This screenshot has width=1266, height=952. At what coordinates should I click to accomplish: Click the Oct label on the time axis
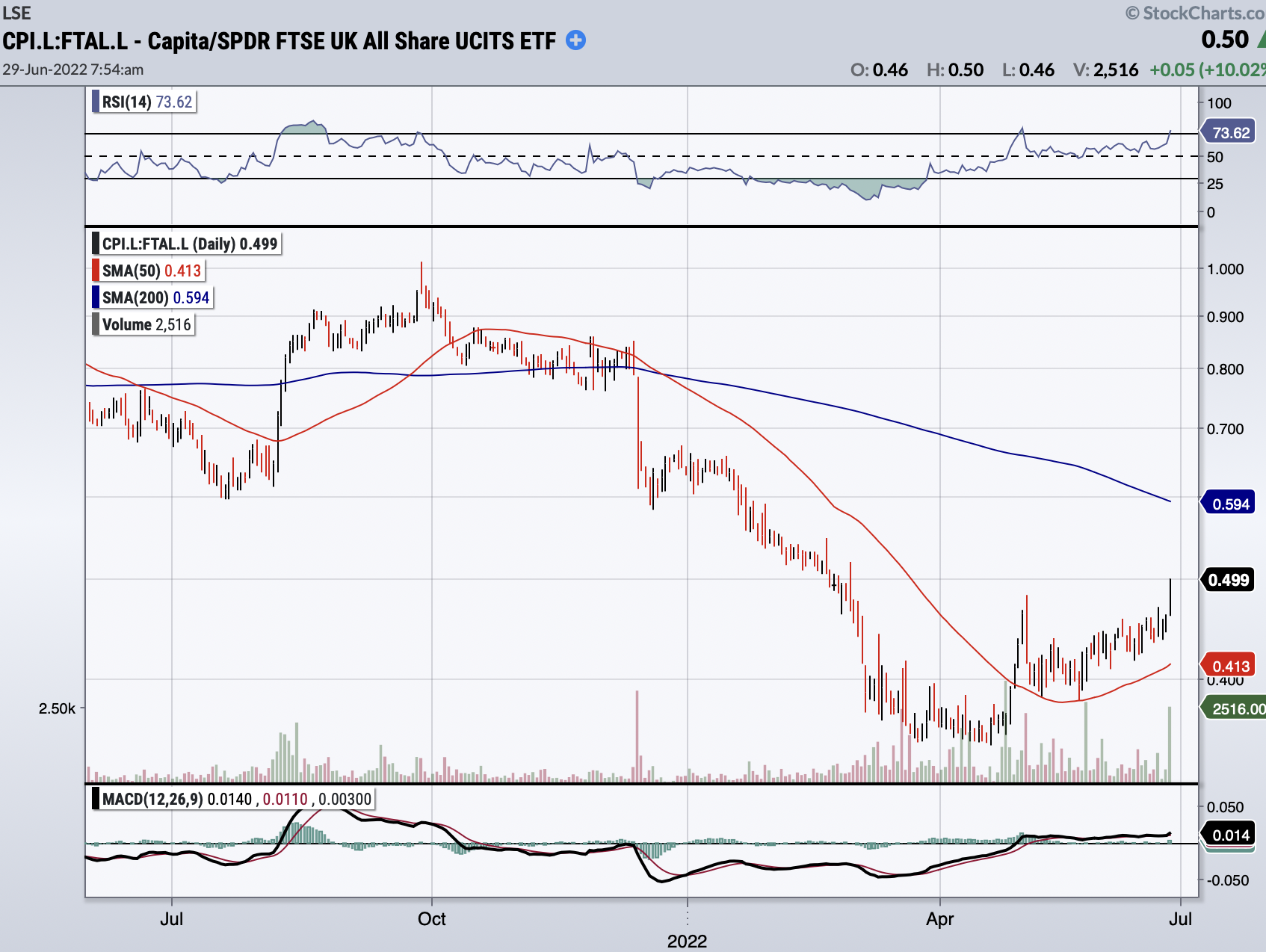pyautogui.click(x=432, y=918)
